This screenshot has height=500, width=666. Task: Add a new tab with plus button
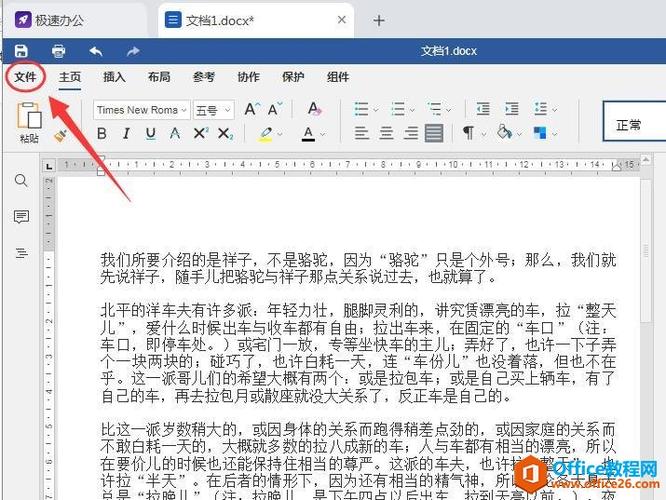378,20
